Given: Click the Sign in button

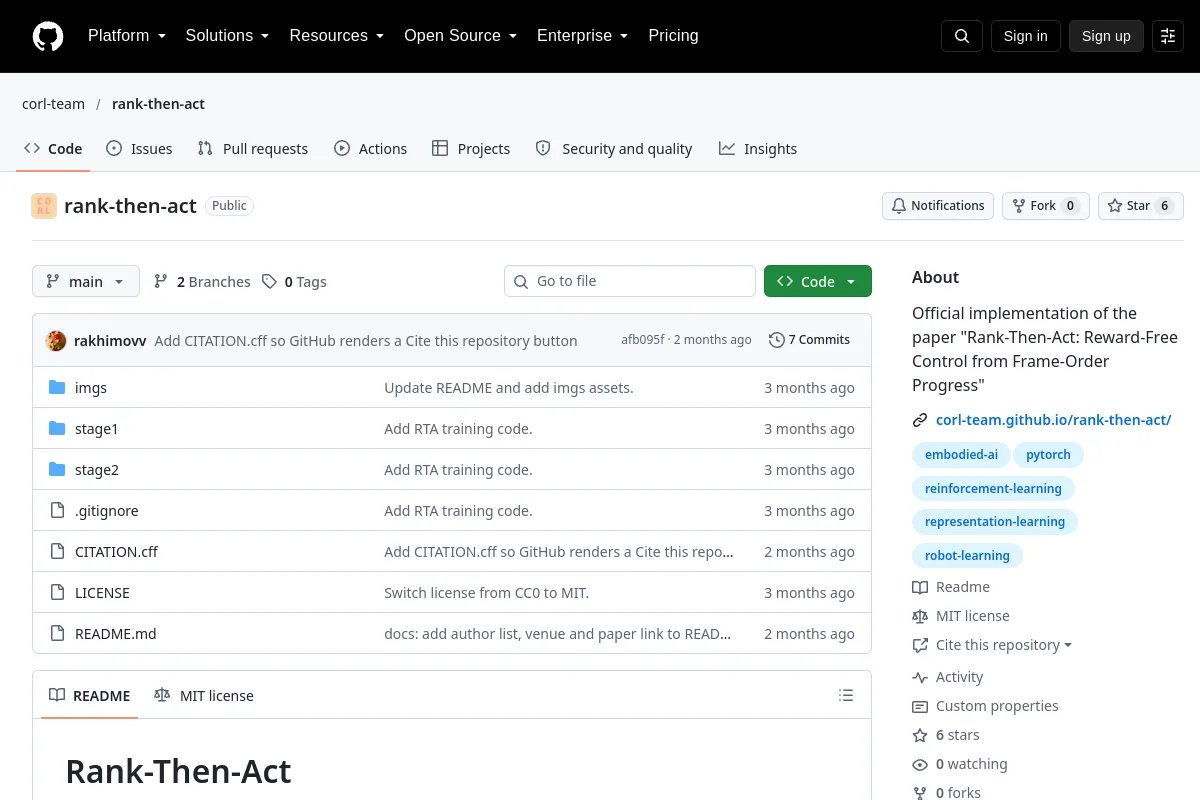Looking at the screenshot, I should [1026, 36].
